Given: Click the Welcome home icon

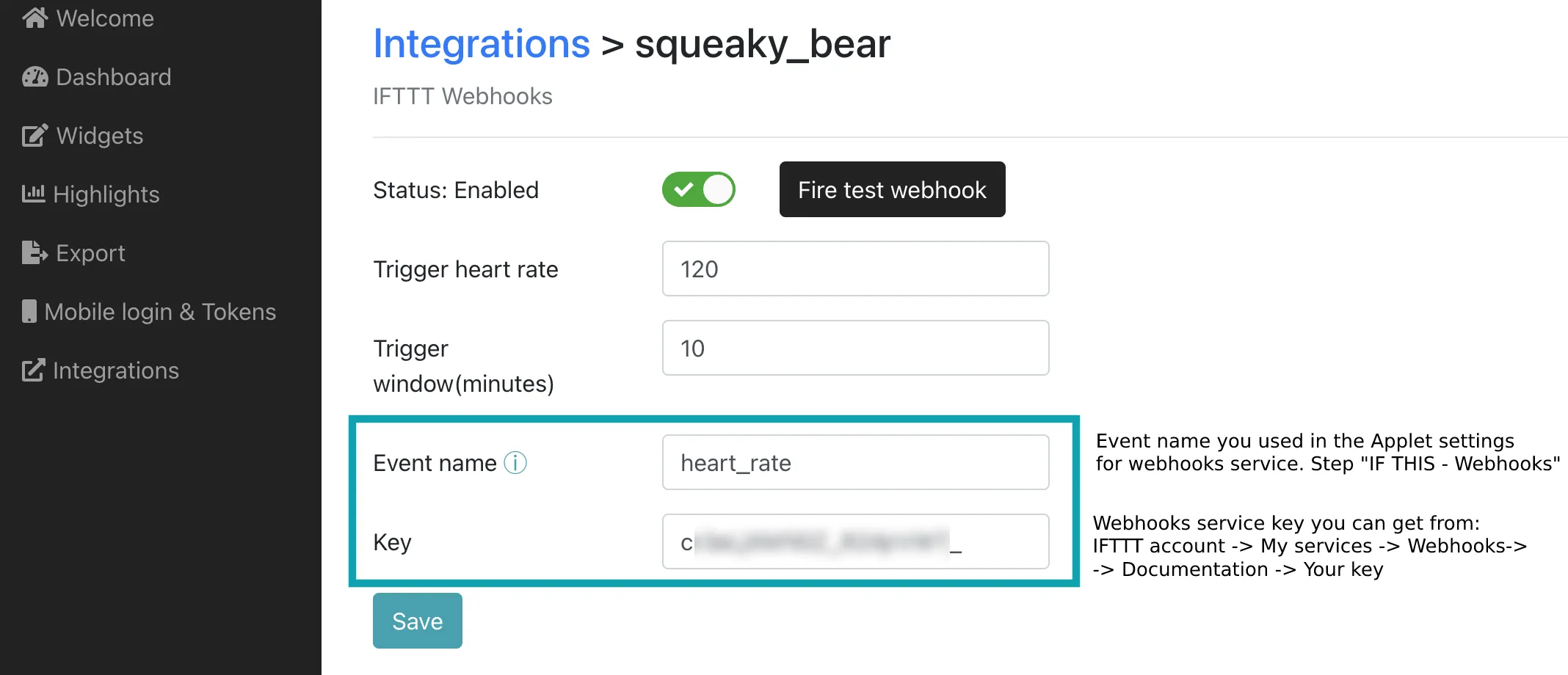Looking at the screenshot, I should [35, 18].
